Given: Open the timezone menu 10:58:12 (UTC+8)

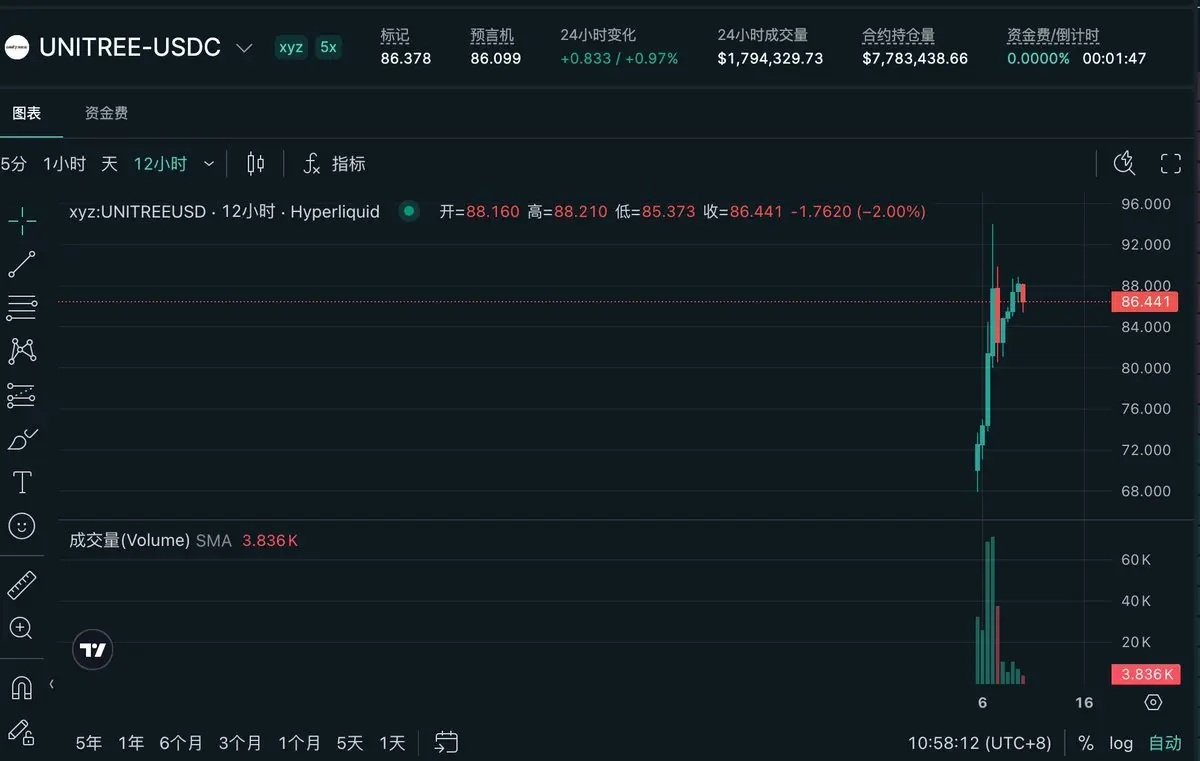Looking at the screenshot, I should [980, 743].
